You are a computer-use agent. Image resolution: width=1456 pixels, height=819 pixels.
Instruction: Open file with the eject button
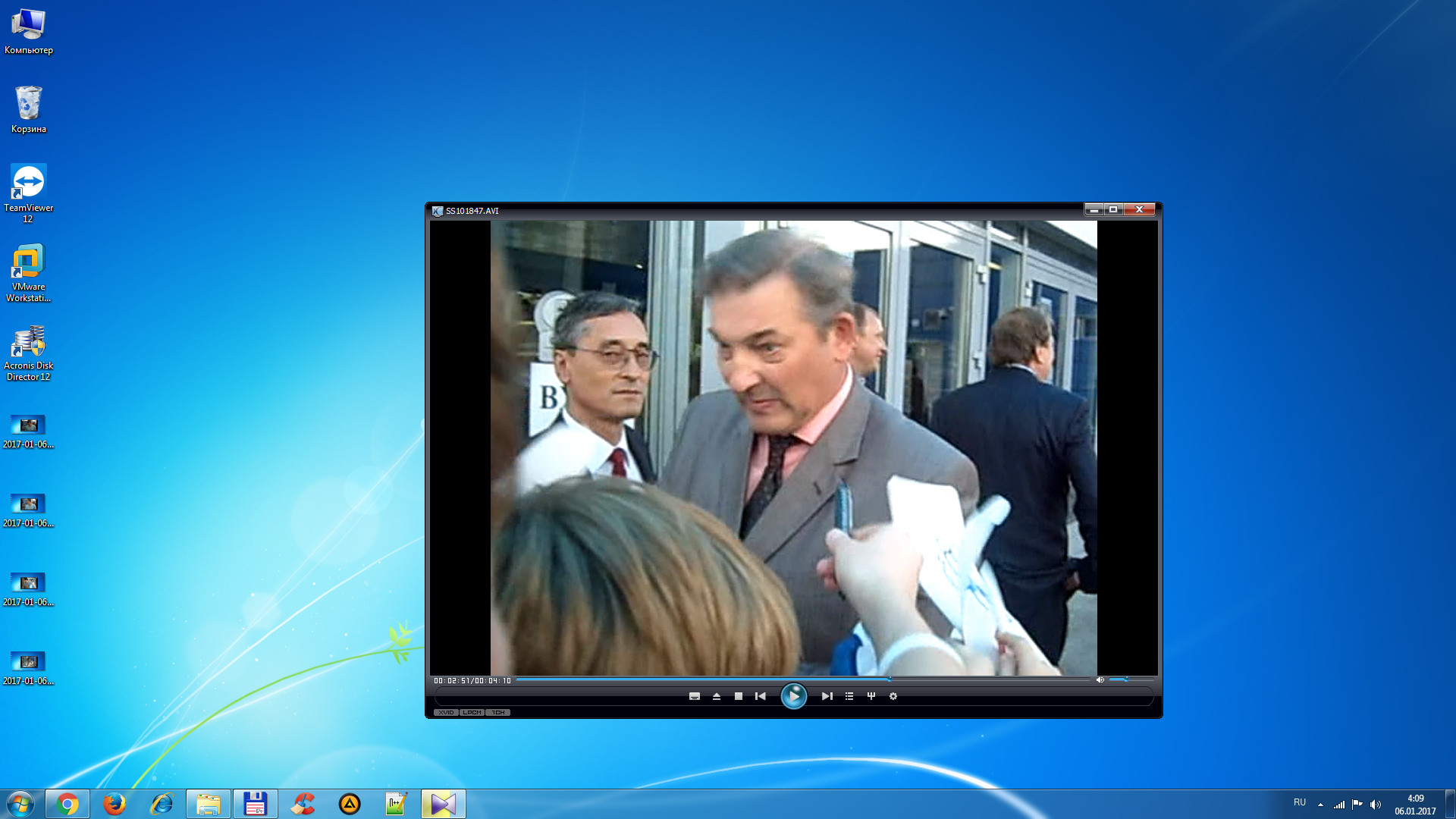(x=717, y=696)
